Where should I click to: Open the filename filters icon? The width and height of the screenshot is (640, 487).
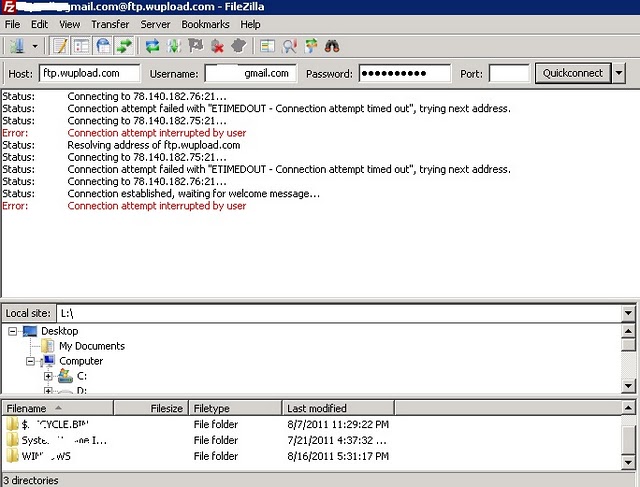pos(266,46)
